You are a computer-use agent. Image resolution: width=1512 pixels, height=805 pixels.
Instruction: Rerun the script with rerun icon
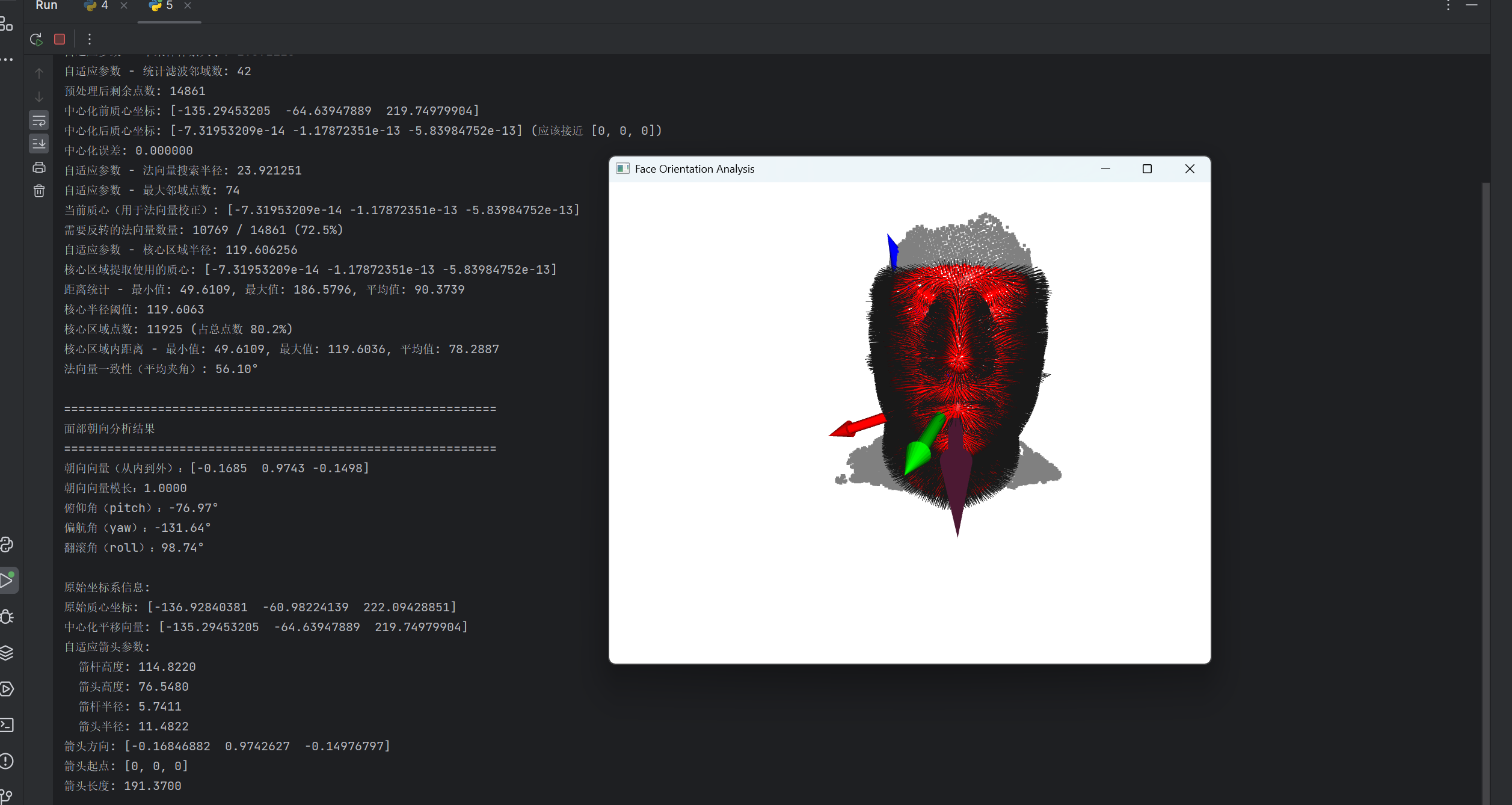pos(36,40)
